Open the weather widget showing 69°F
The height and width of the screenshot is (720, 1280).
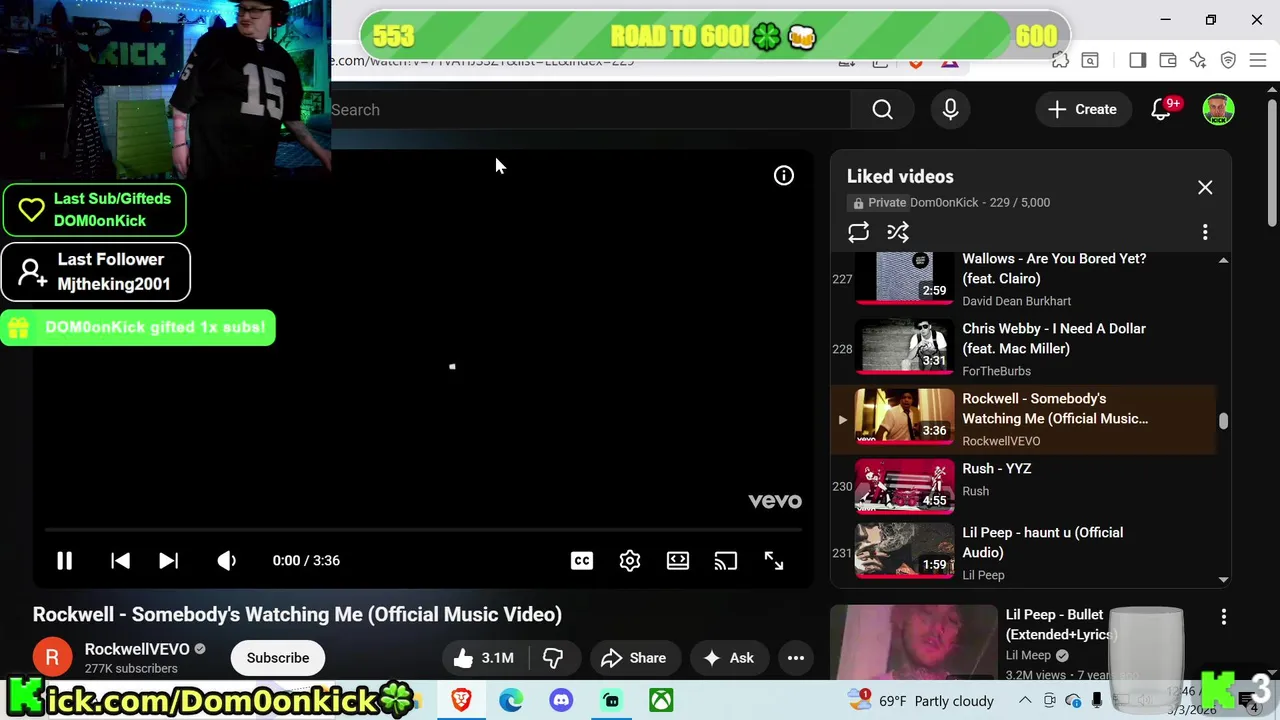pos(920,700)
